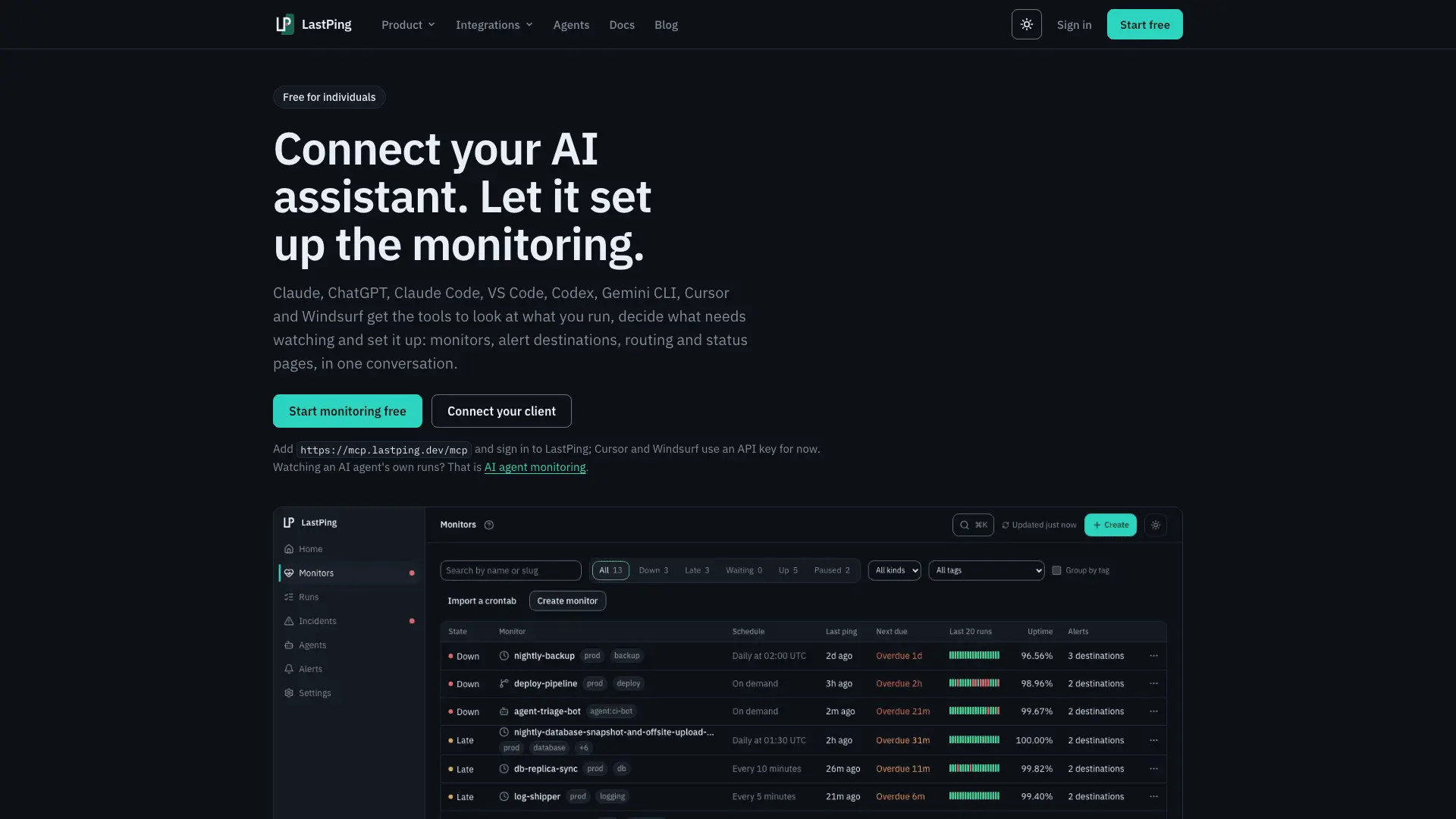This screenshot has height=819, width=1456.
Task: Select the Down 3 filter tab
Action: click(x=654, y=570)
